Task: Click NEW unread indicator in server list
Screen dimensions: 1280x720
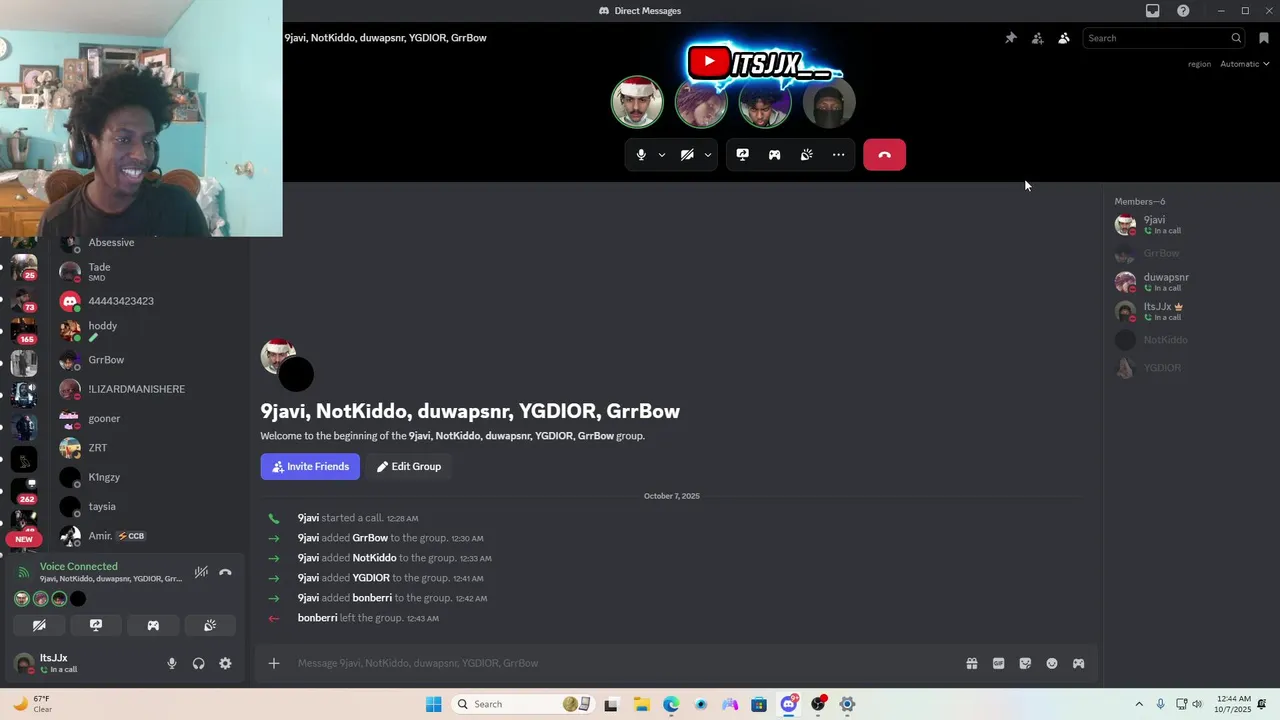Action: 24,539
